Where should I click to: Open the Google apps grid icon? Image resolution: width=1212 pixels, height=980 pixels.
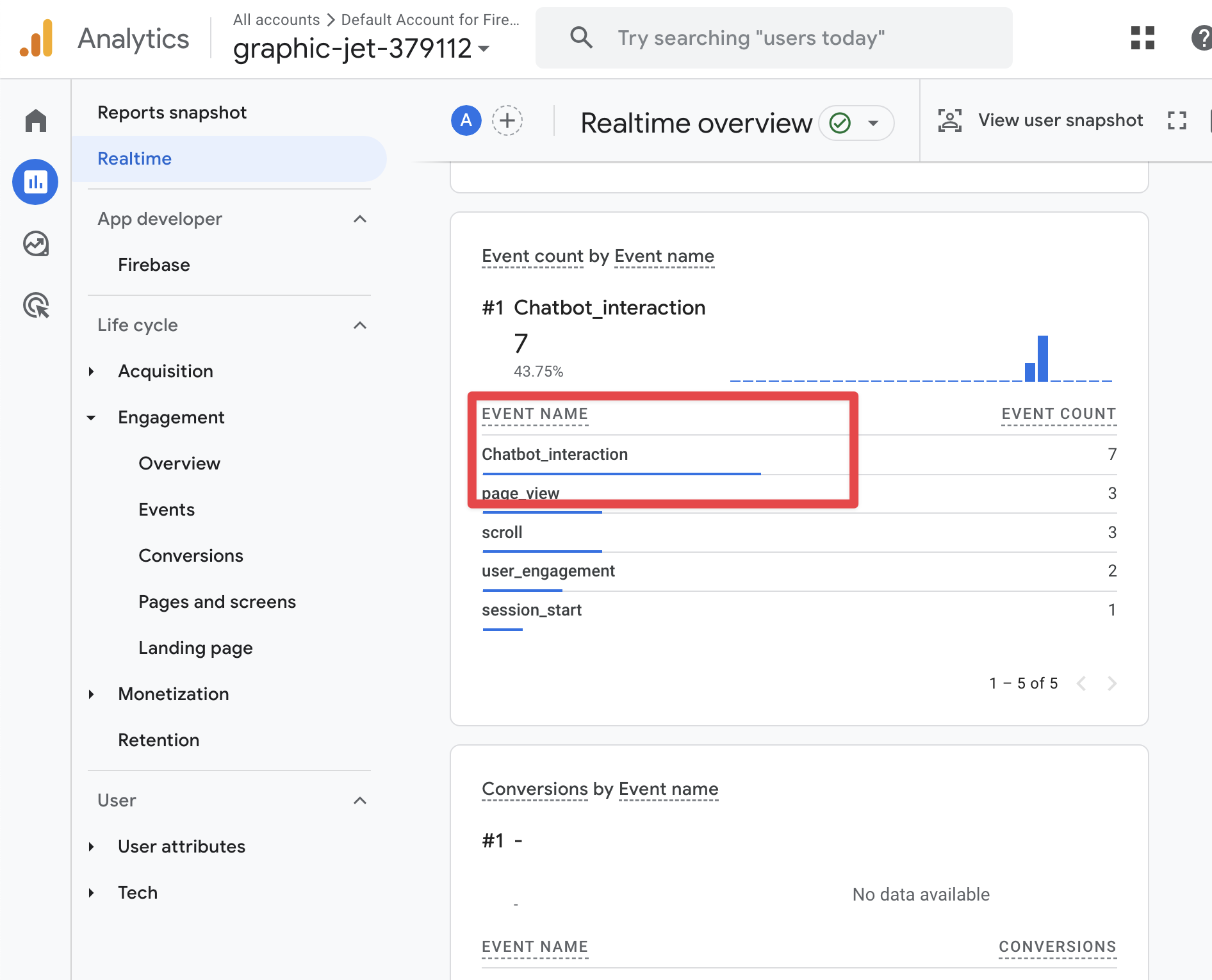coord(1143,38)
